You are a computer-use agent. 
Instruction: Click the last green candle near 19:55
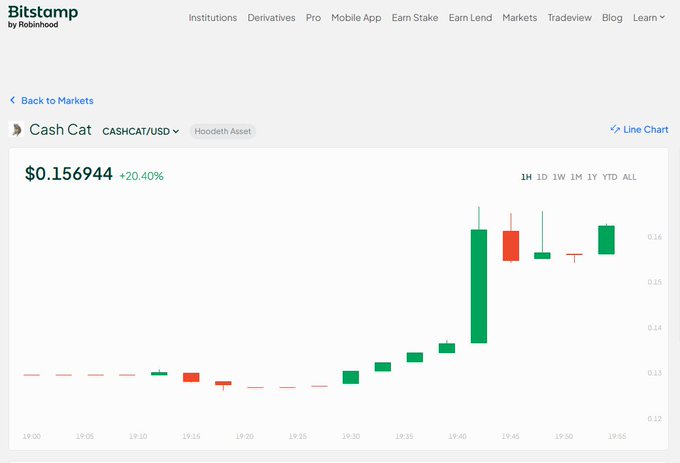(606, 240)
